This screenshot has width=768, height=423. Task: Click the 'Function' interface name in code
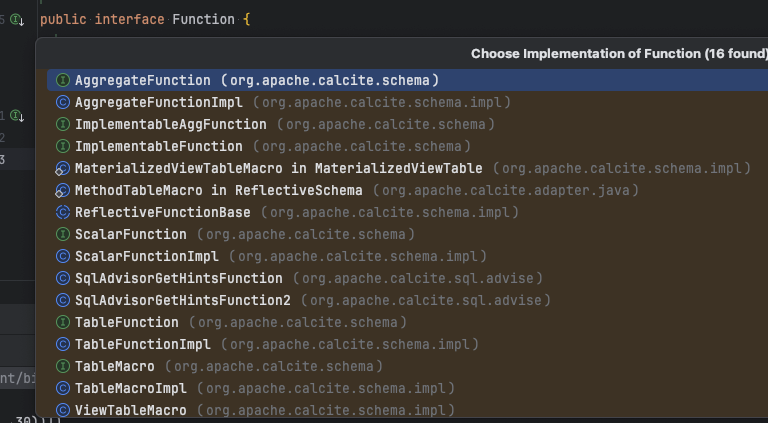(x=204, y=19)
